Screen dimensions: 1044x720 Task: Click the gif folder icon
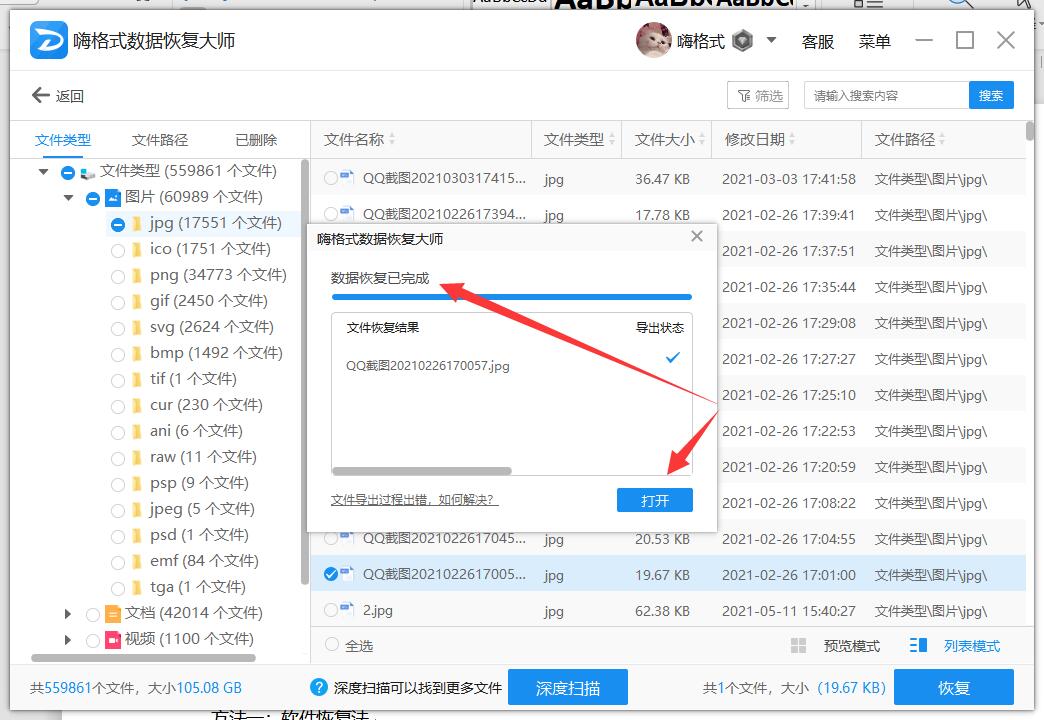point(137,302)
